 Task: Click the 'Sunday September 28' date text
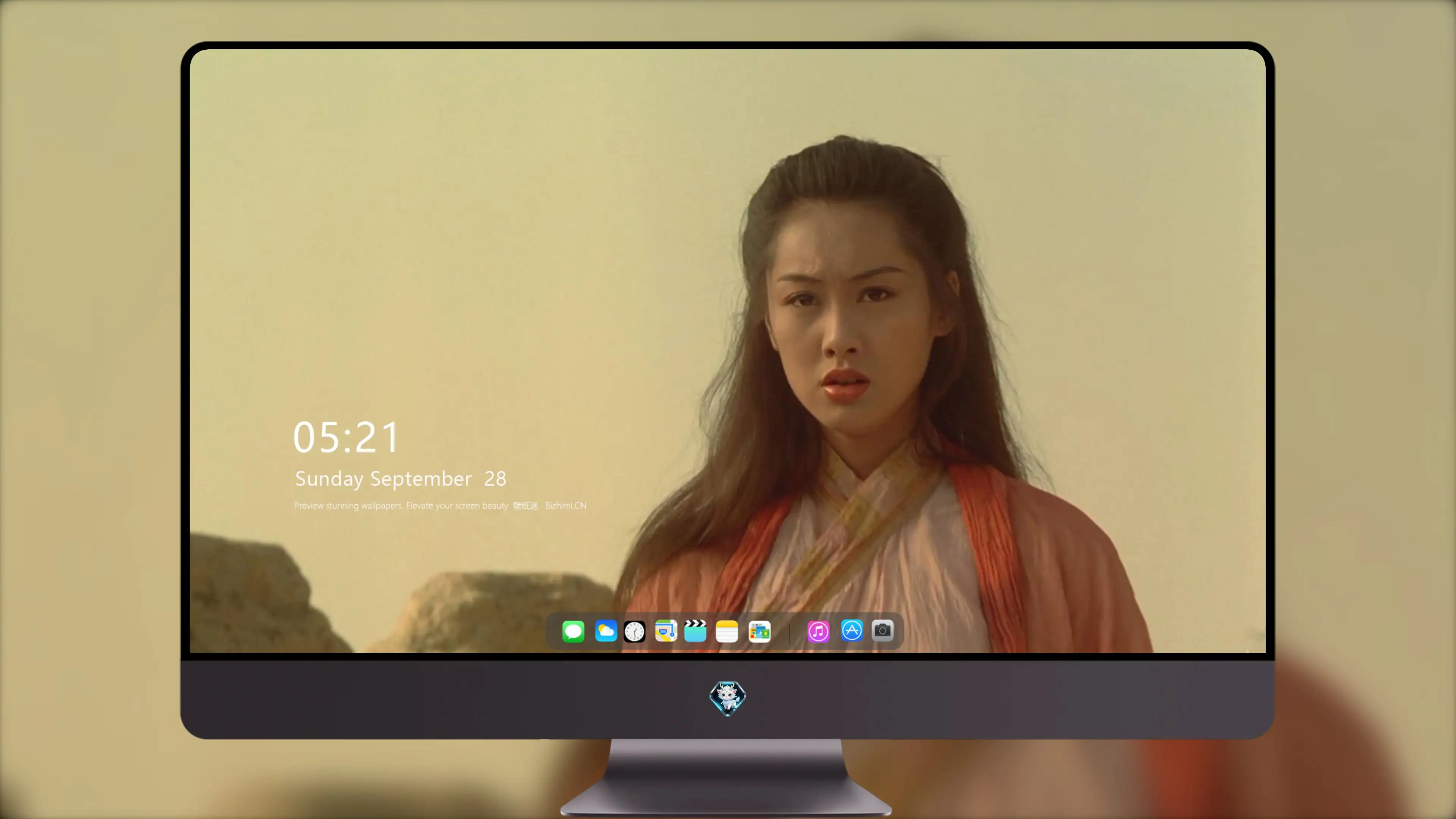tap(400, 479)
